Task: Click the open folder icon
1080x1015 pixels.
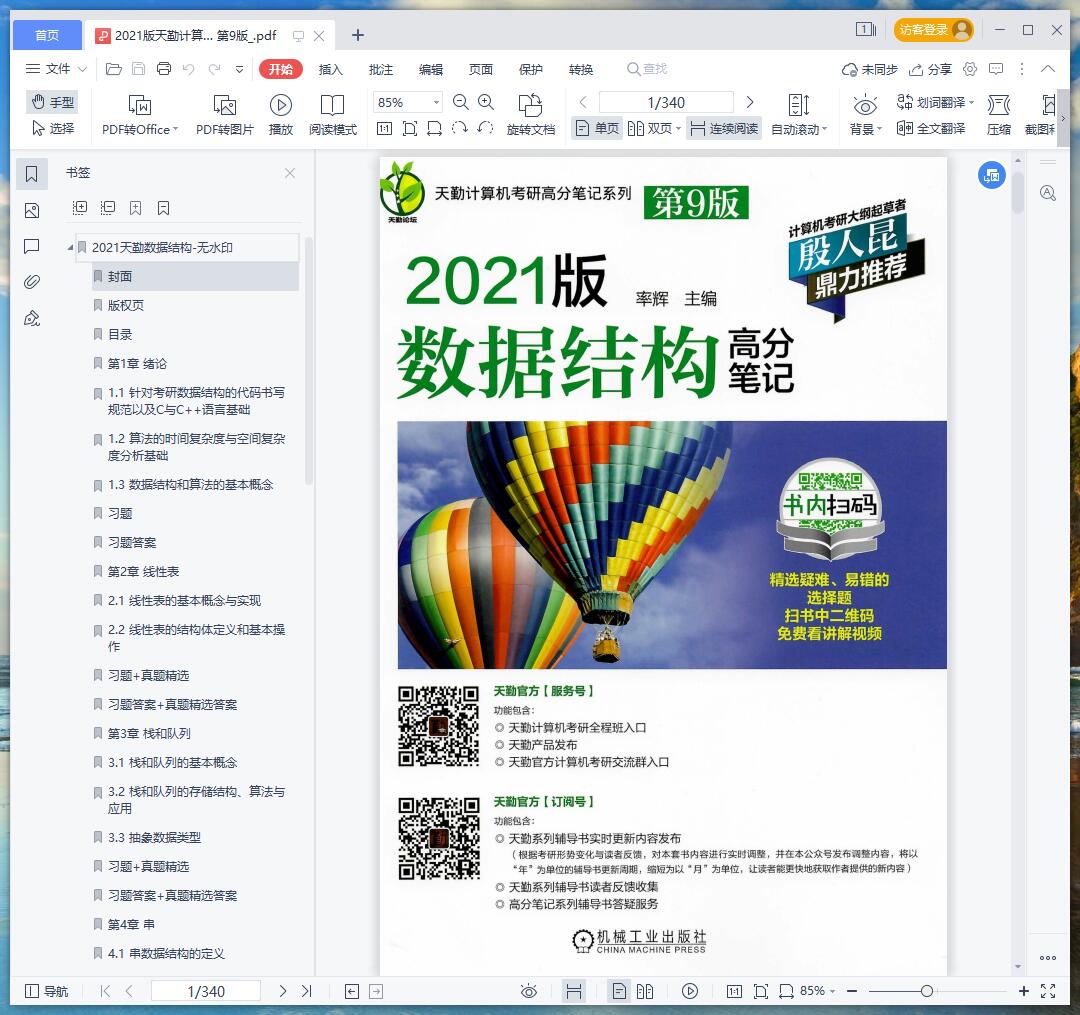Action: pyautogui.click(x=114, y=69)
